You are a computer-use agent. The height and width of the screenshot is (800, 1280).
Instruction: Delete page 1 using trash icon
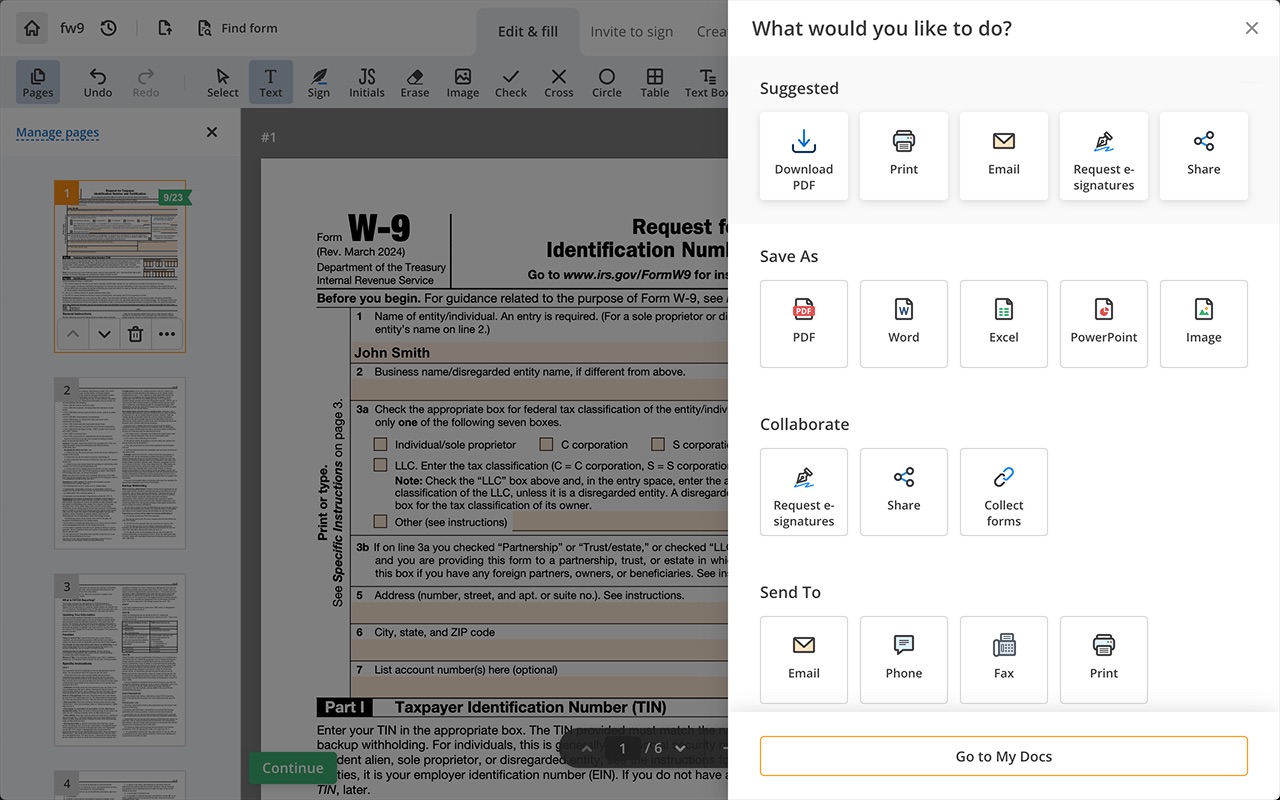click(136, 335)
